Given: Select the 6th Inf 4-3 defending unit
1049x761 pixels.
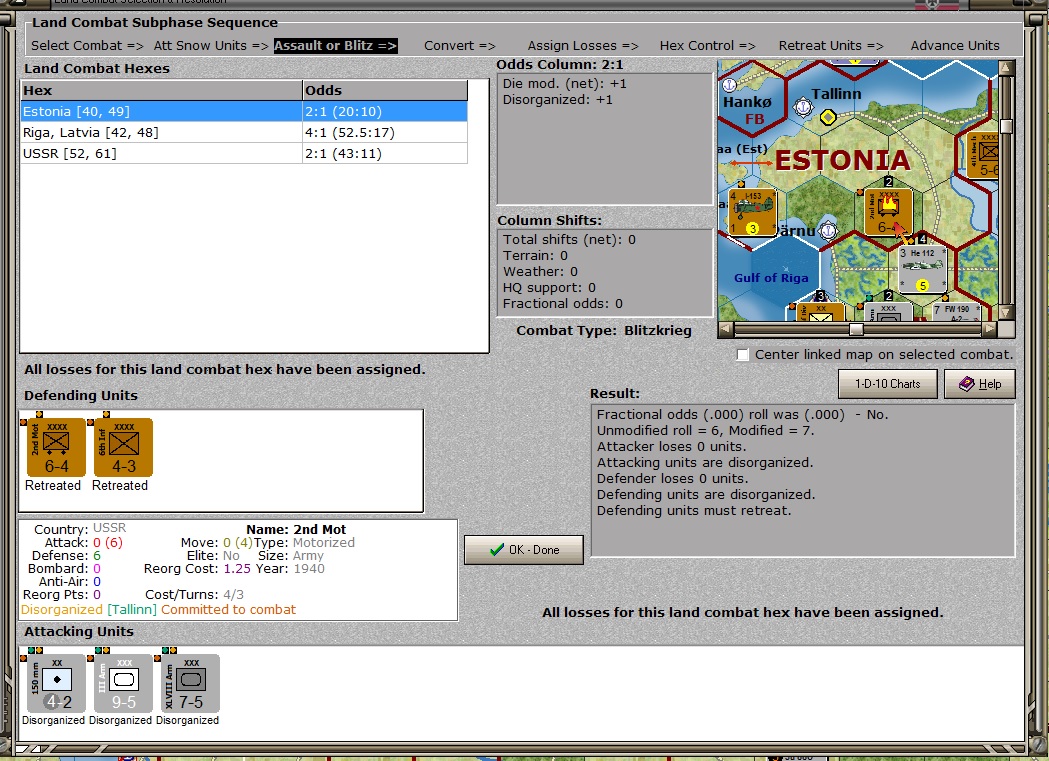Looking at the screenshot, I should (x=121, y=447).
